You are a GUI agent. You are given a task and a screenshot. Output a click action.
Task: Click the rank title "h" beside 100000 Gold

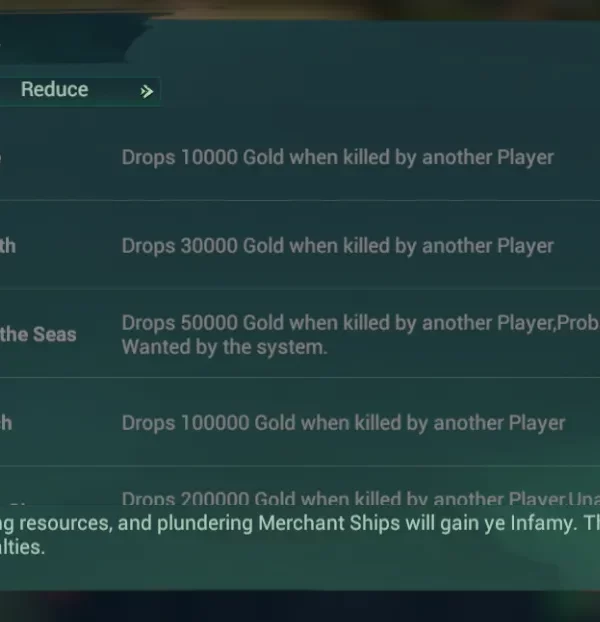pyautogui.click(x=6, y=423)
